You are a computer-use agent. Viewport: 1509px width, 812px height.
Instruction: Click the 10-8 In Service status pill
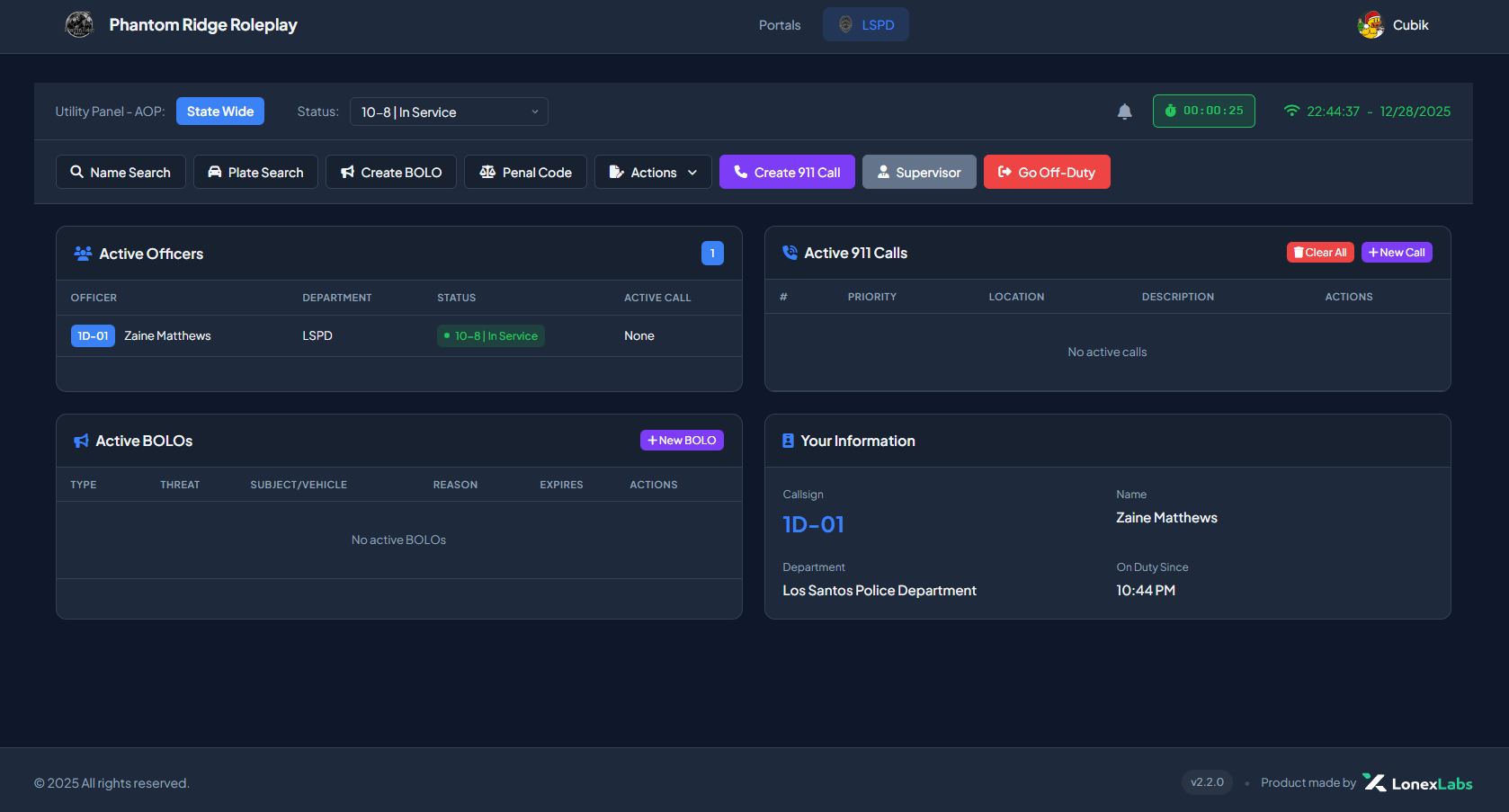tap(491, 336)
